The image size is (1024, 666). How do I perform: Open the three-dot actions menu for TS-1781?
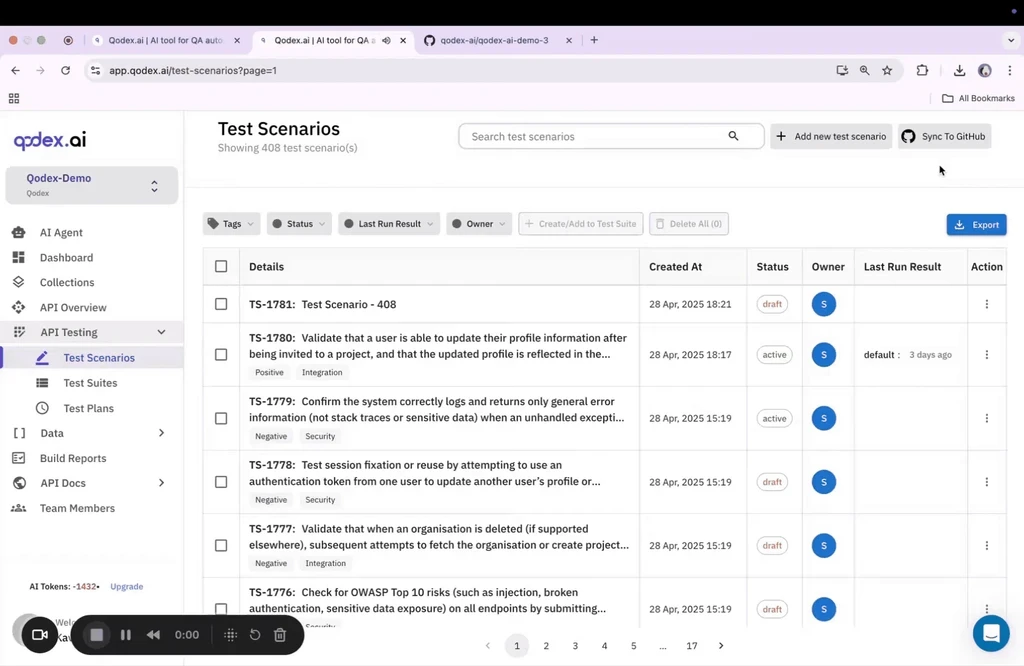click(986, 303)
